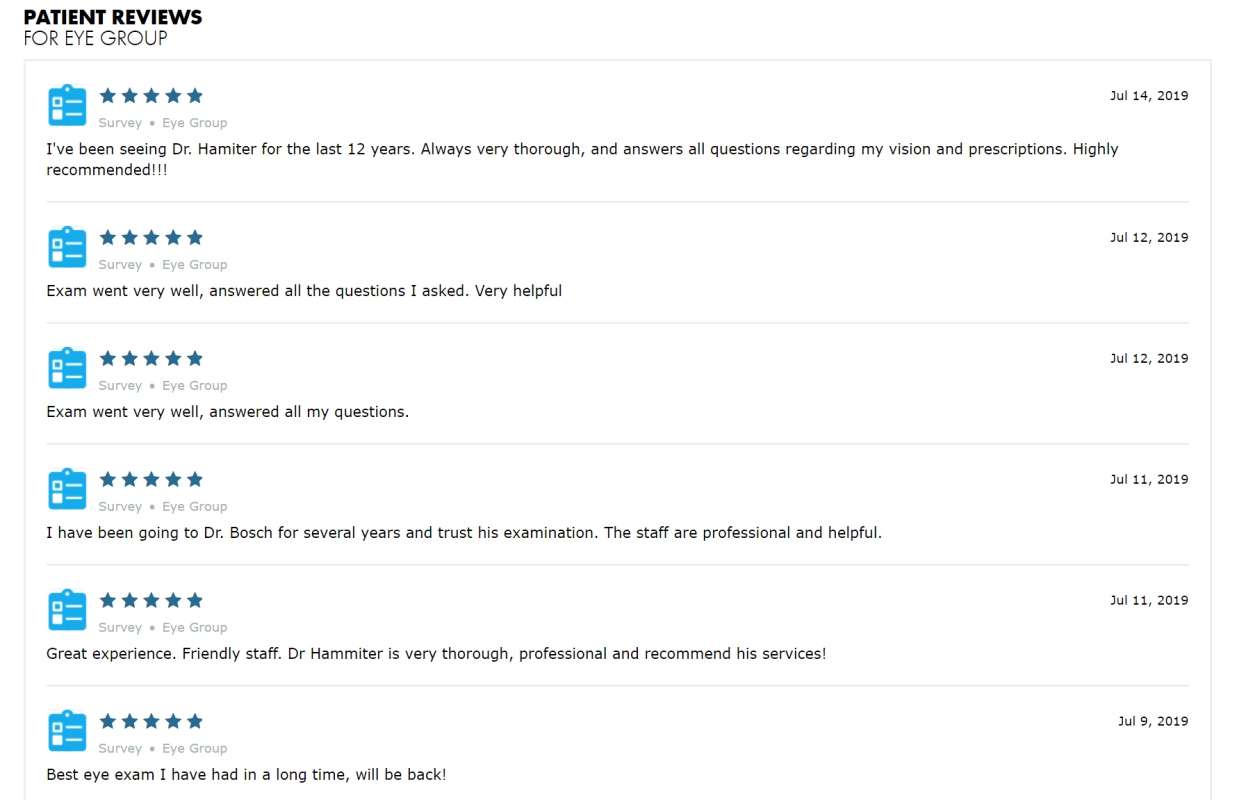Click Jul 9, 2019 date
Viewport: 1246px width, 800px height.
(x=1153, y=721)
